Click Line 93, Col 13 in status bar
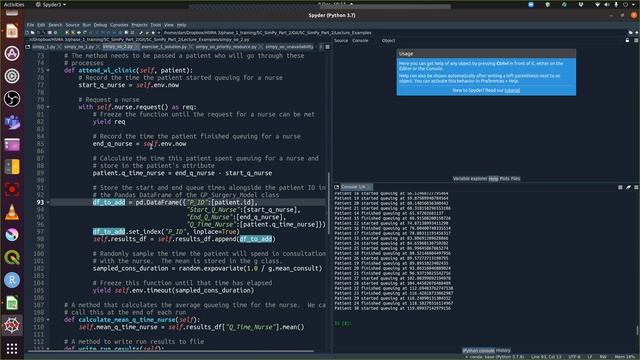The height and width of the screenshot is (360, 640). pos(547,357)
